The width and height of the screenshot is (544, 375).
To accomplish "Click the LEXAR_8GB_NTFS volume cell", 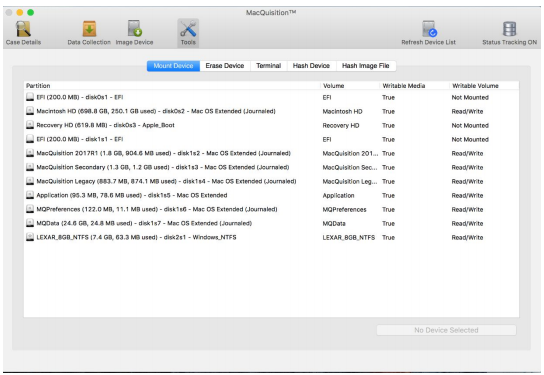I will point(349,238).
